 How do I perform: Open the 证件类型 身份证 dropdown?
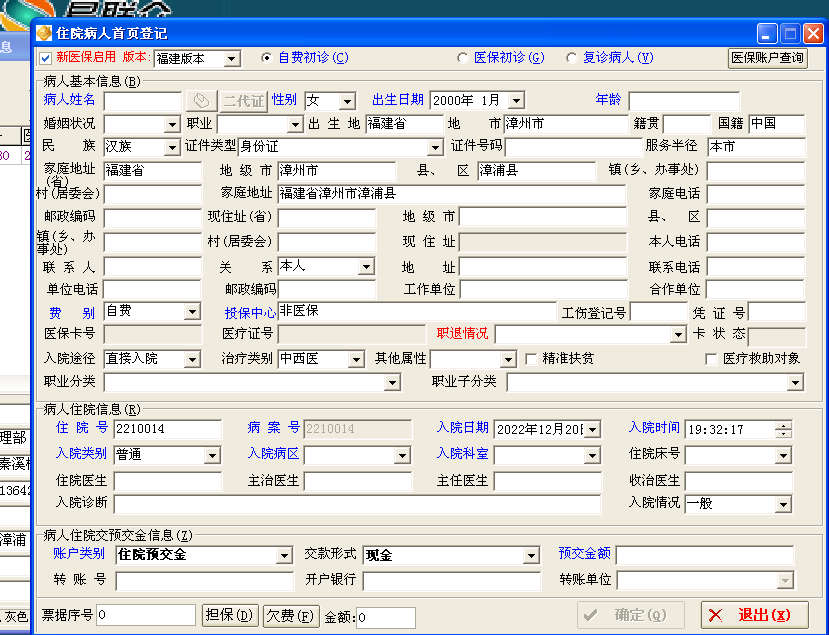pos(435,148)
